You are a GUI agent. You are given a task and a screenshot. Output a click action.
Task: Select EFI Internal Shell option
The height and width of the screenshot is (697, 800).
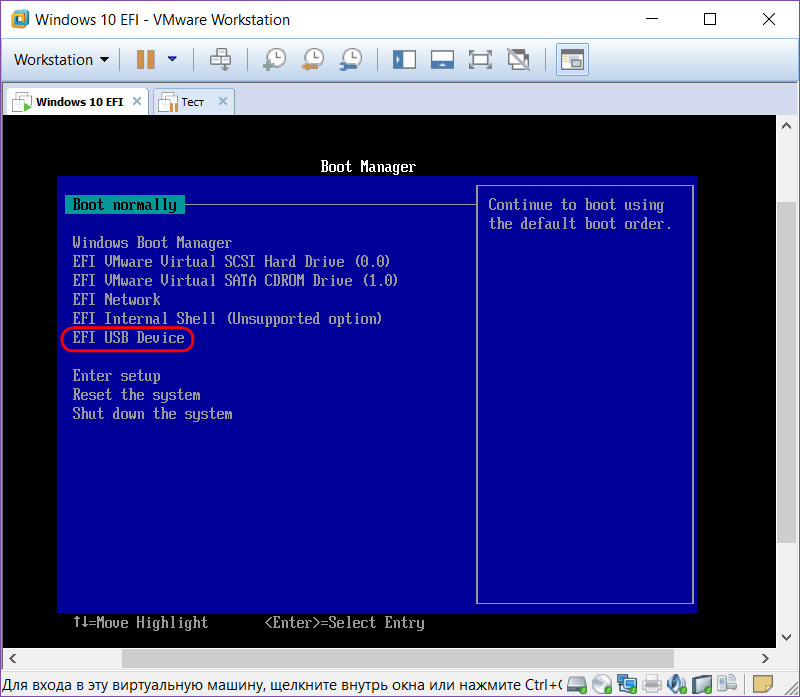(x=227, y=318)
